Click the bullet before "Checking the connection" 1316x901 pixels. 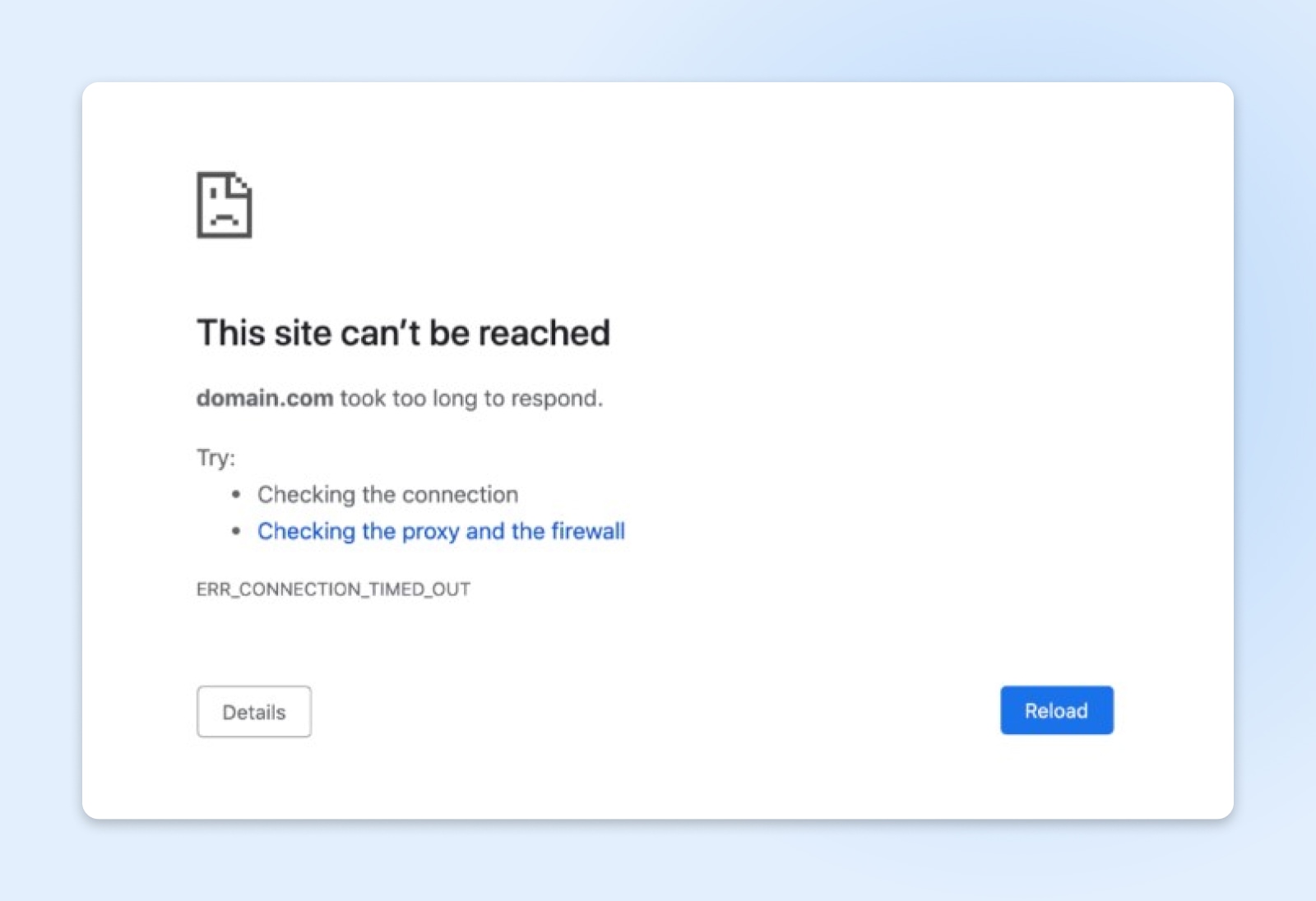tap(236, 495)
